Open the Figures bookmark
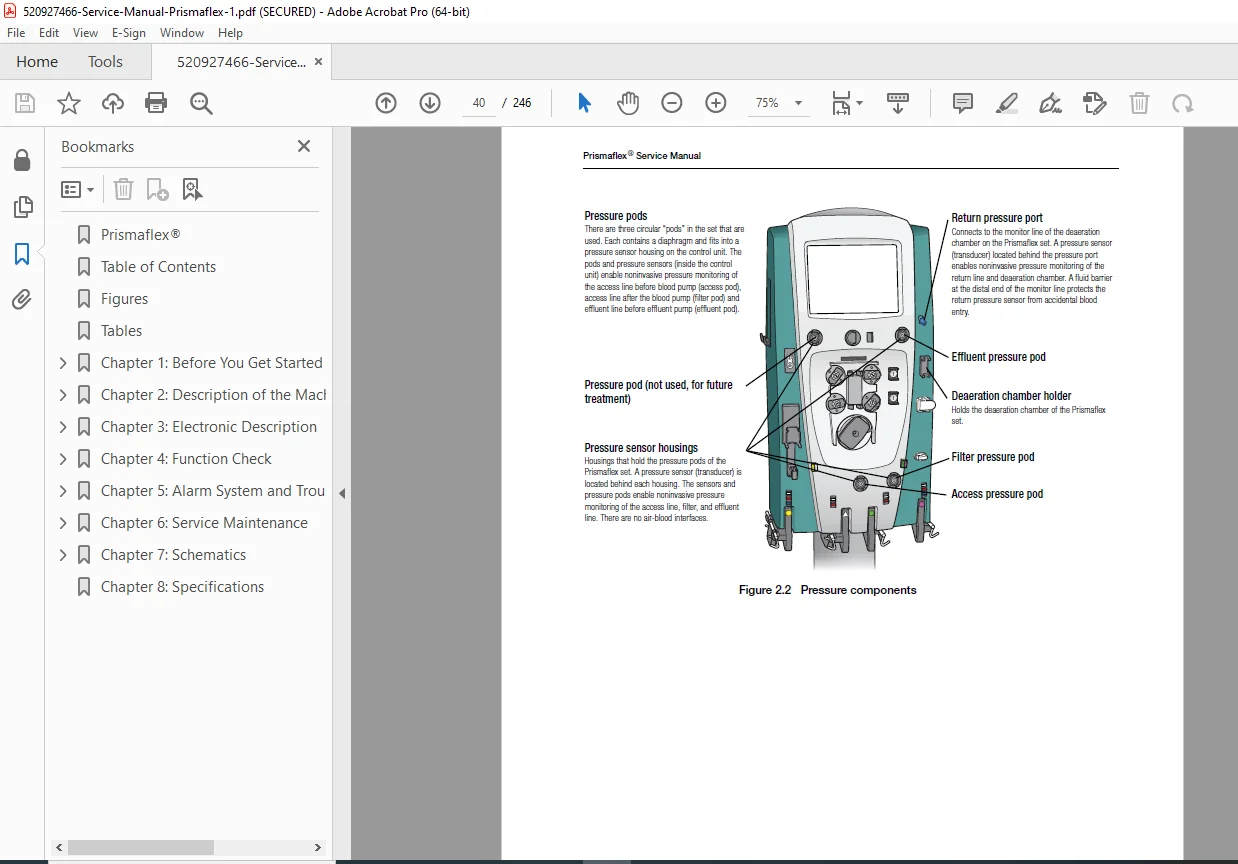 [x=124, y=299]
